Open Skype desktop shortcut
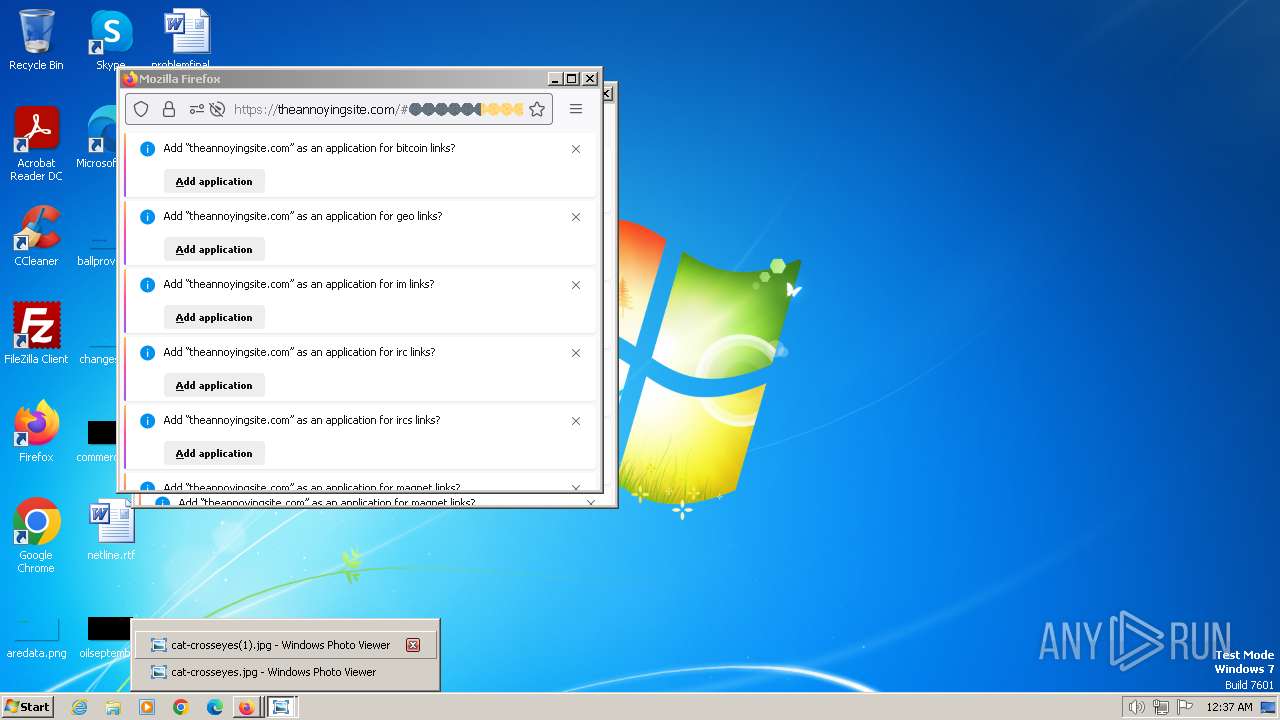The height and width of the screenshot is (720, 1280). (110, 40)
